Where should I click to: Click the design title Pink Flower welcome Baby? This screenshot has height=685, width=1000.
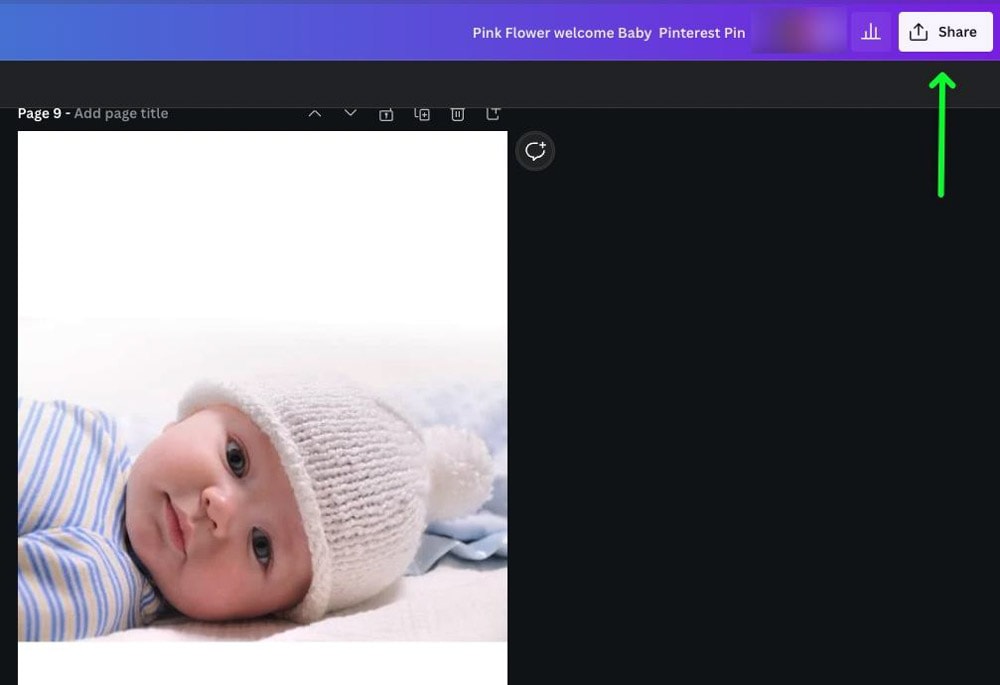(x=608, y=33)
